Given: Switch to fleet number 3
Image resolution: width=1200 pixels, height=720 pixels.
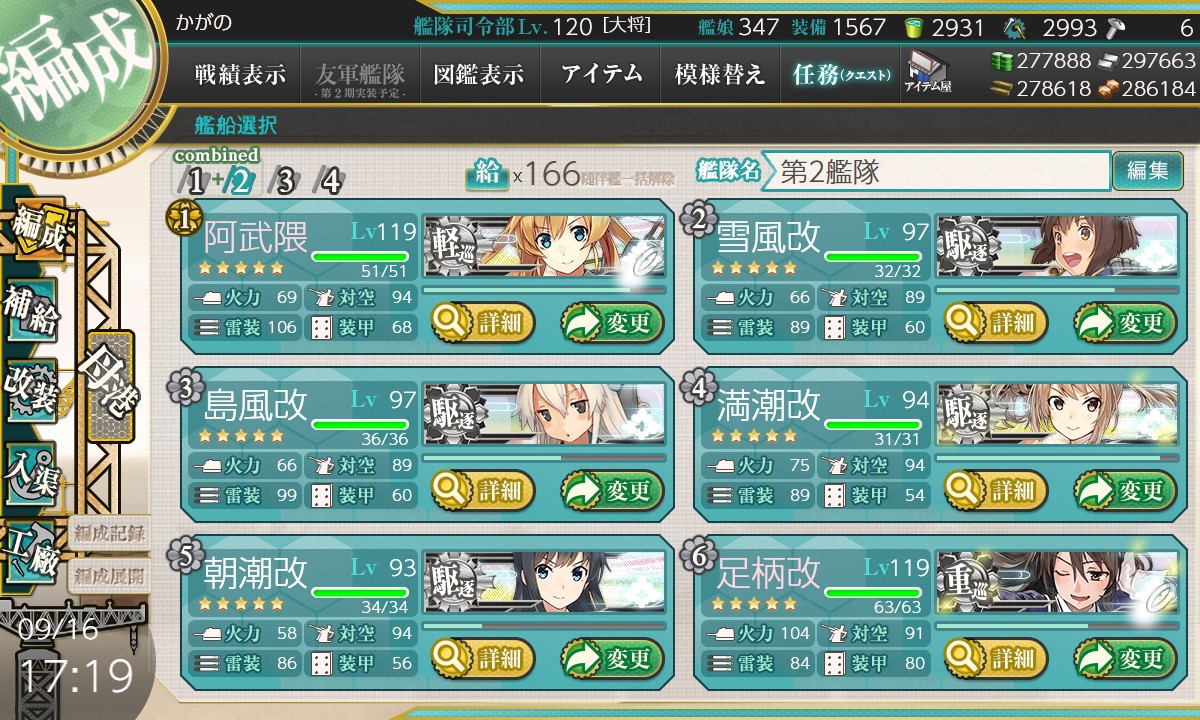Looking at the screenshot, I should click(285, 181).
